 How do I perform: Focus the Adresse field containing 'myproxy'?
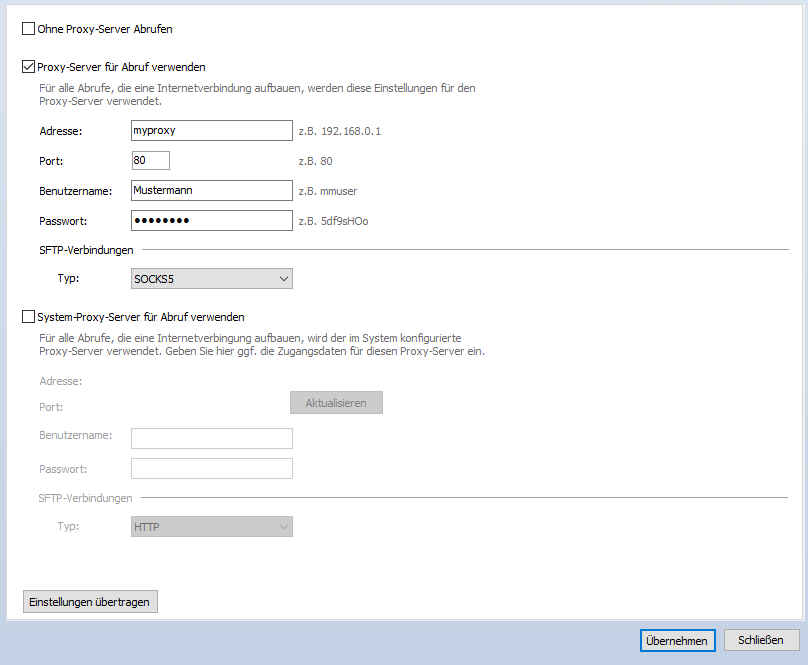click(211, 130)
